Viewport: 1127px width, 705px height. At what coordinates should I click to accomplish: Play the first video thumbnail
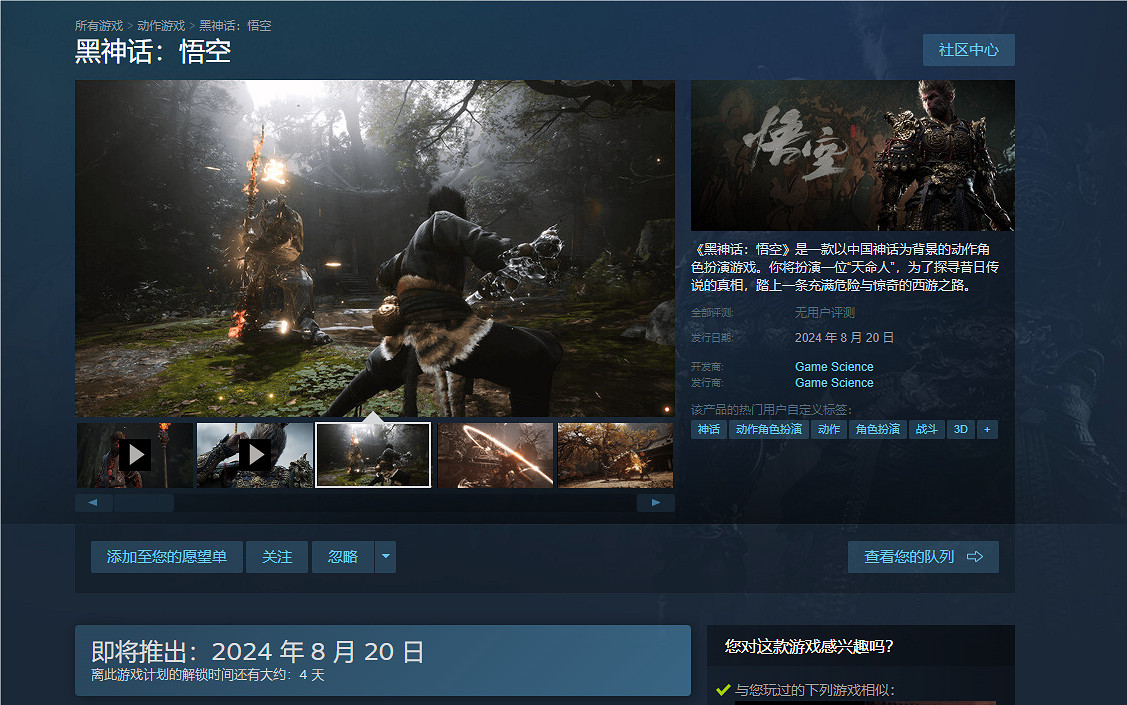135,455
